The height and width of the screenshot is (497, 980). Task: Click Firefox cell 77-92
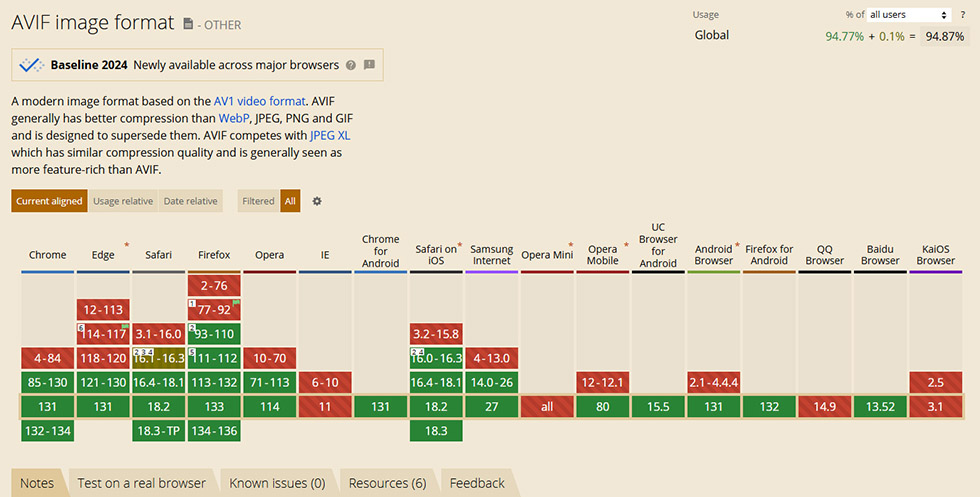point(214,309)
